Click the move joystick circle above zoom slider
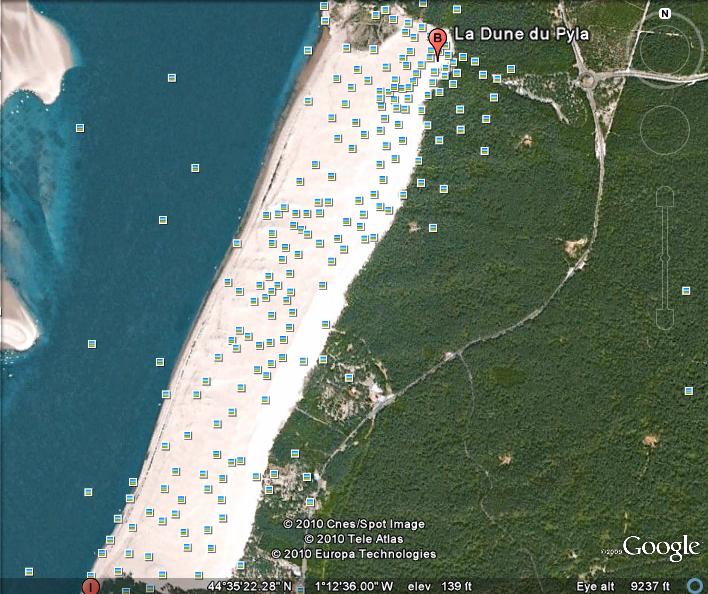Screen dimensions: 708x594 point(665,130)
